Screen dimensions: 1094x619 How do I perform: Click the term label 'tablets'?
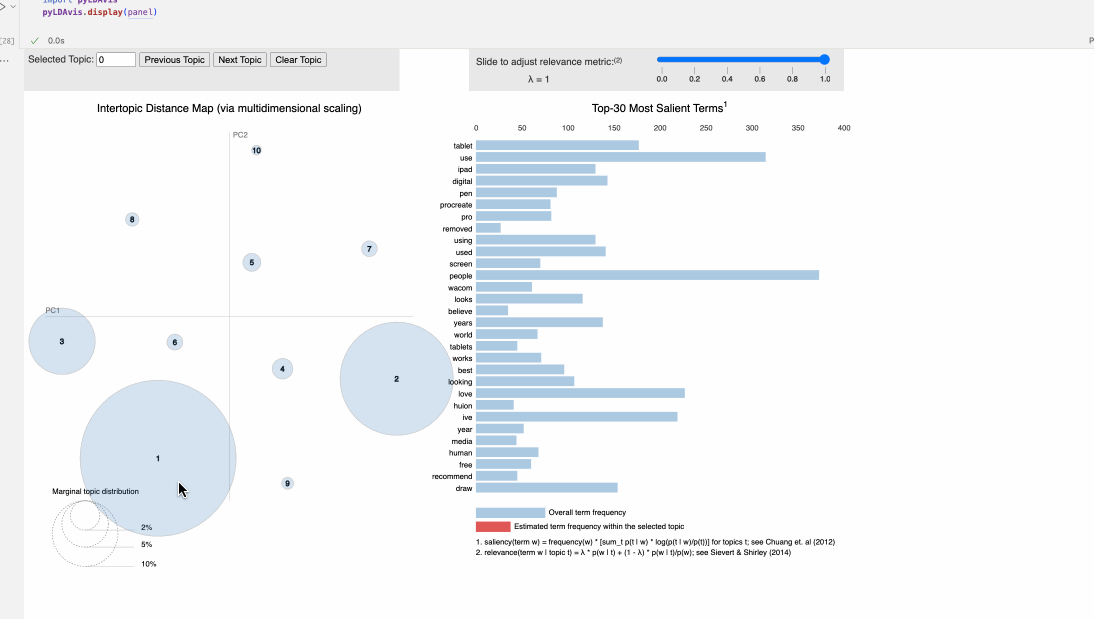pyautogui.click(x=460, y=347)
